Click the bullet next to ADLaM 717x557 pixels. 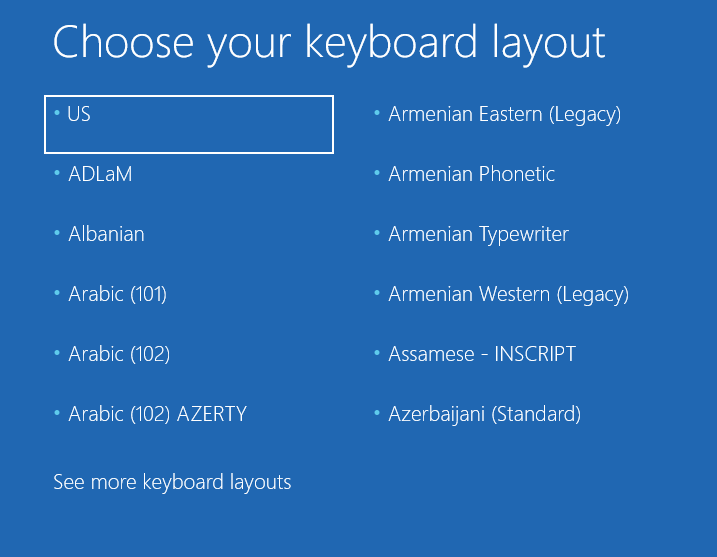tap(57, 174)
